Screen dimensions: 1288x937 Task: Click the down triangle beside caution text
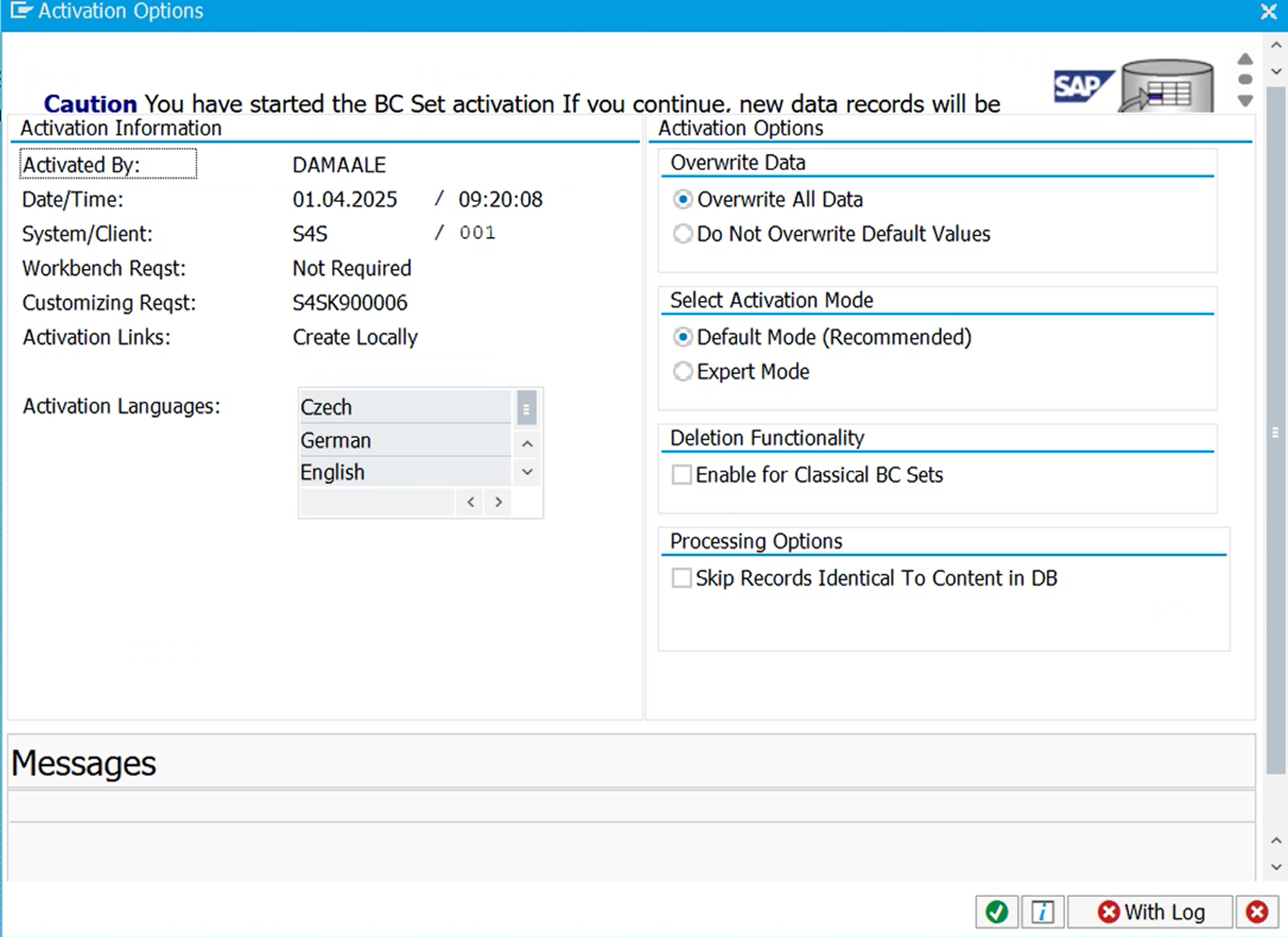(x=1245, y=100)
